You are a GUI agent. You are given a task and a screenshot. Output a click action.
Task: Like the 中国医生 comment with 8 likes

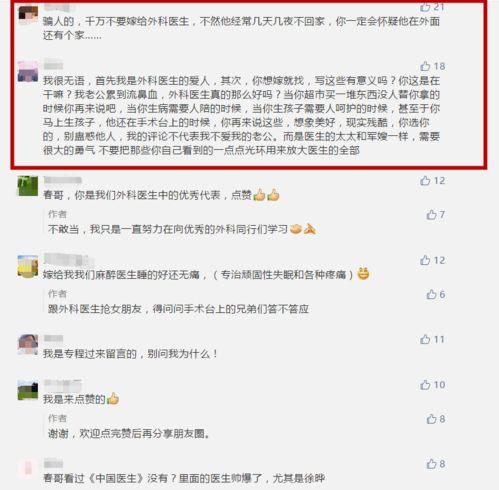431,464
